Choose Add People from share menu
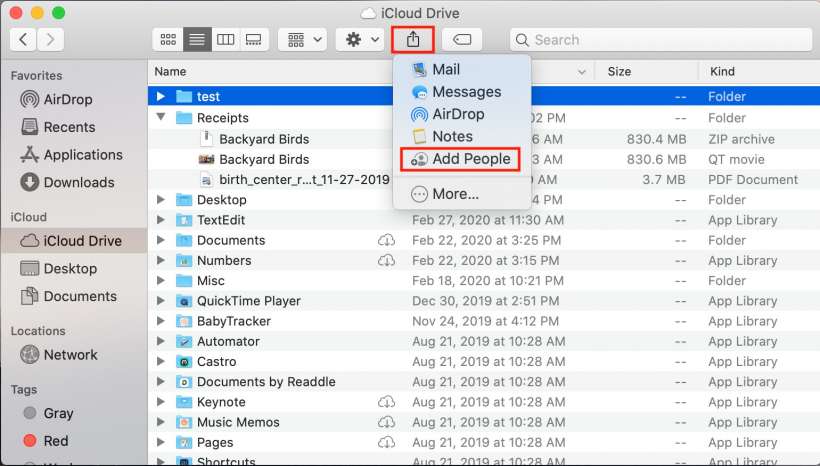The image size is (820, 466). [x=461, y=159]
